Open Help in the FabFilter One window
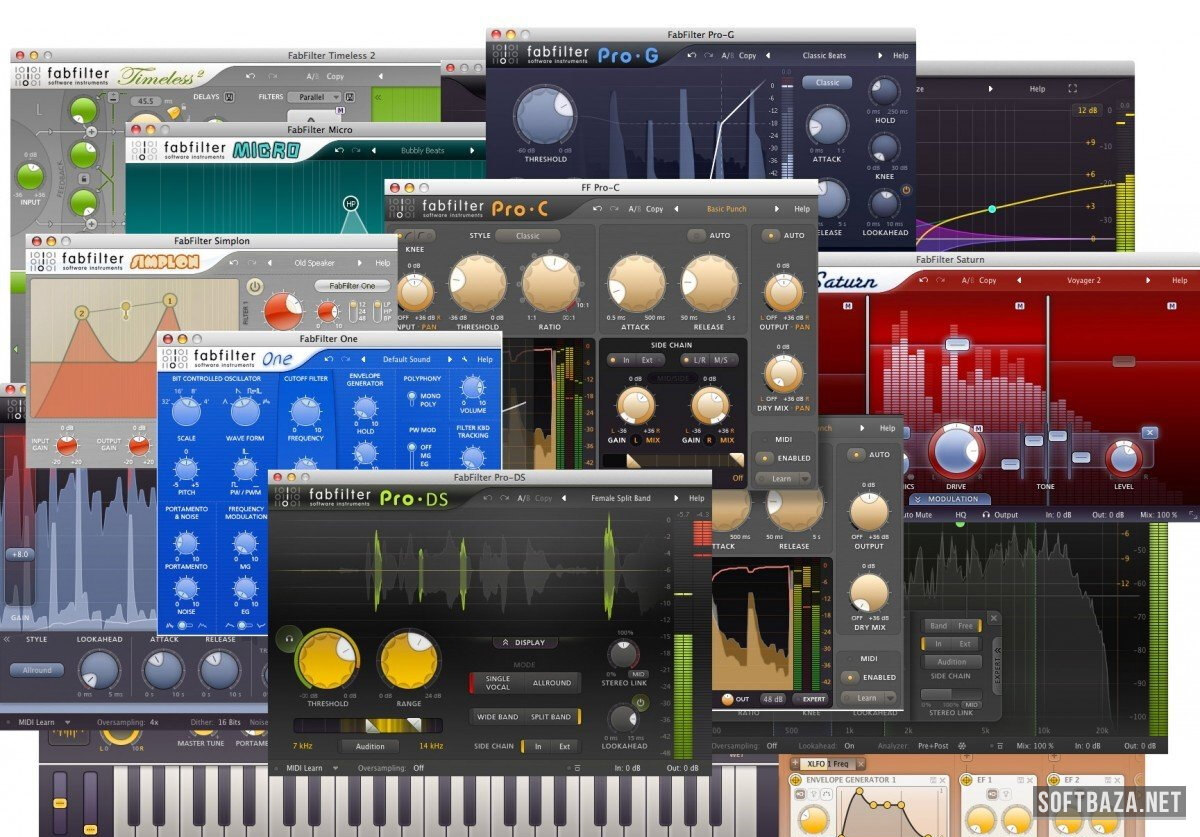This screenshot has height=837, width=1200. (485, 359)
